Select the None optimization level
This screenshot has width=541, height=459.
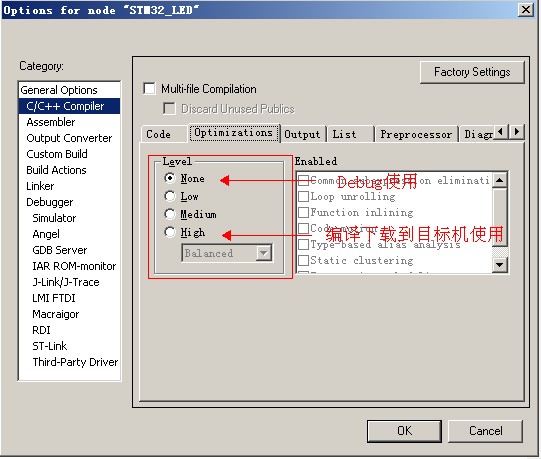click(x=170, y=178)
